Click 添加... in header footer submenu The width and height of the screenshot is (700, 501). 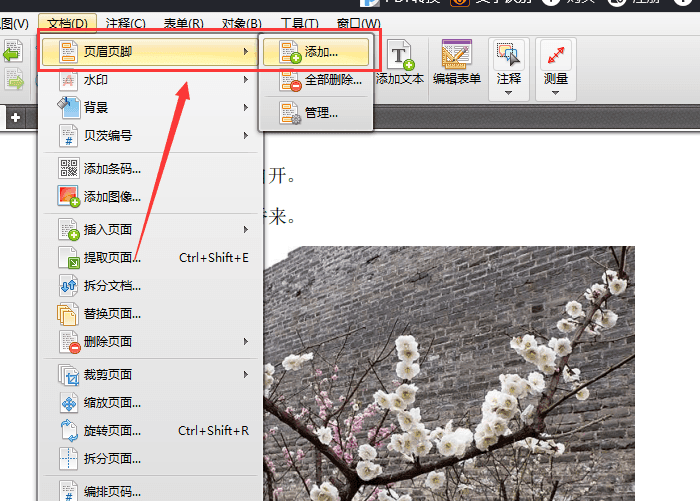click(x=316, y=52)
